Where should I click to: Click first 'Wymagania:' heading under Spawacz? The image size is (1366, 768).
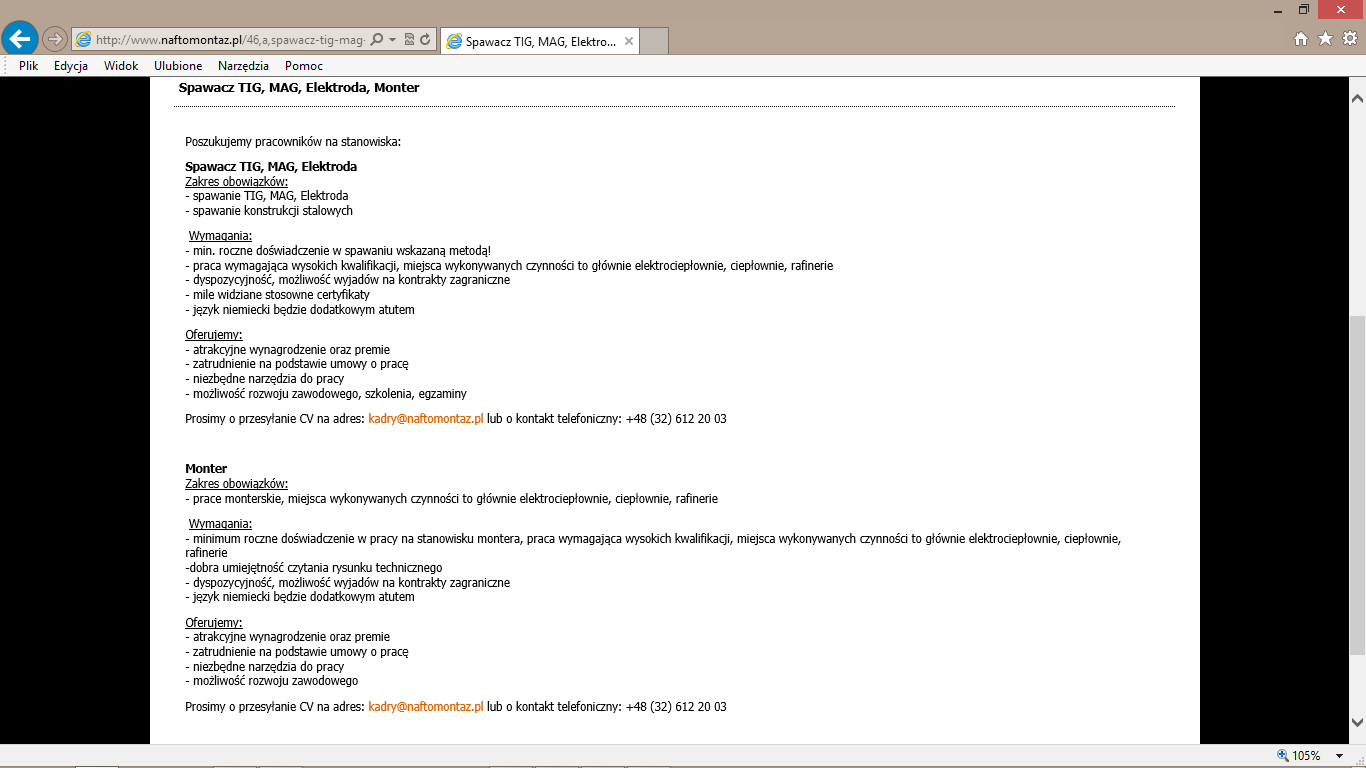220,236
